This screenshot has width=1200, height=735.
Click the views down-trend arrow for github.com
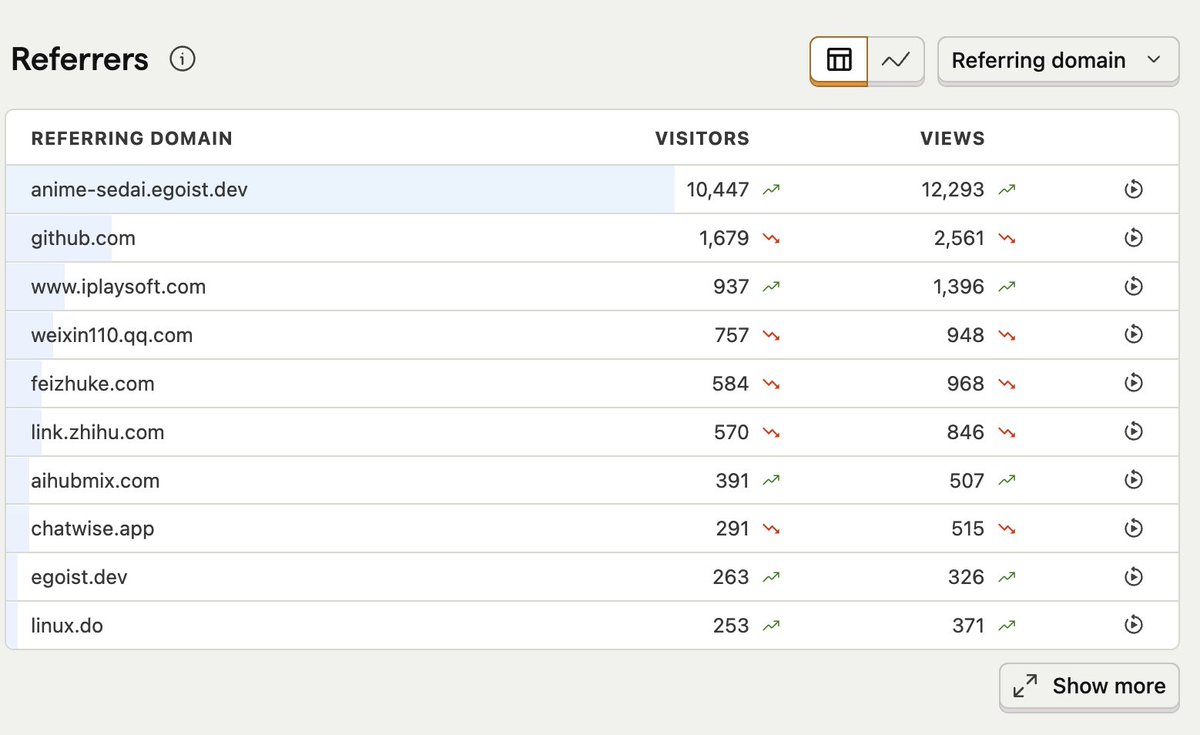click(1007, 238)
